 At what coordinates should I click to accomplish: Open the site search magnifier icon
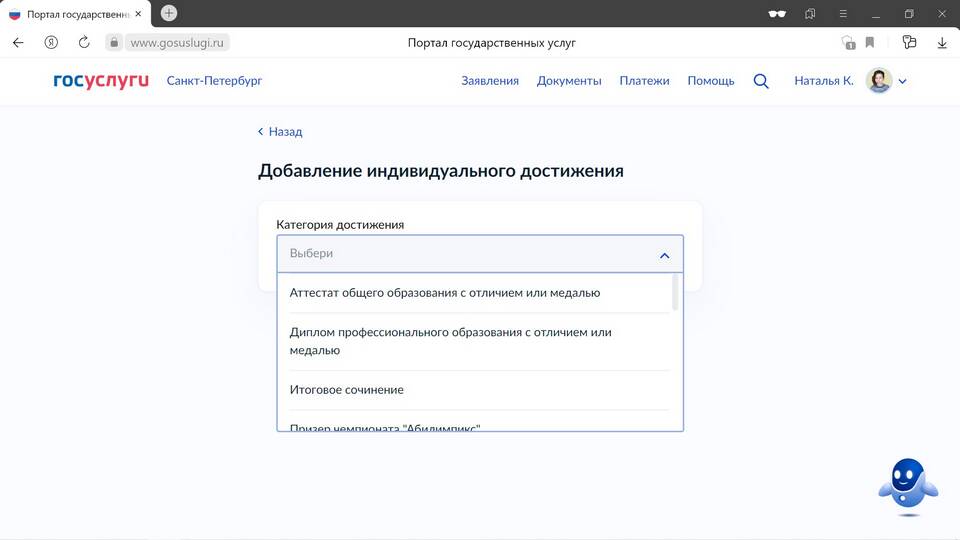click(x=761, y=81)
